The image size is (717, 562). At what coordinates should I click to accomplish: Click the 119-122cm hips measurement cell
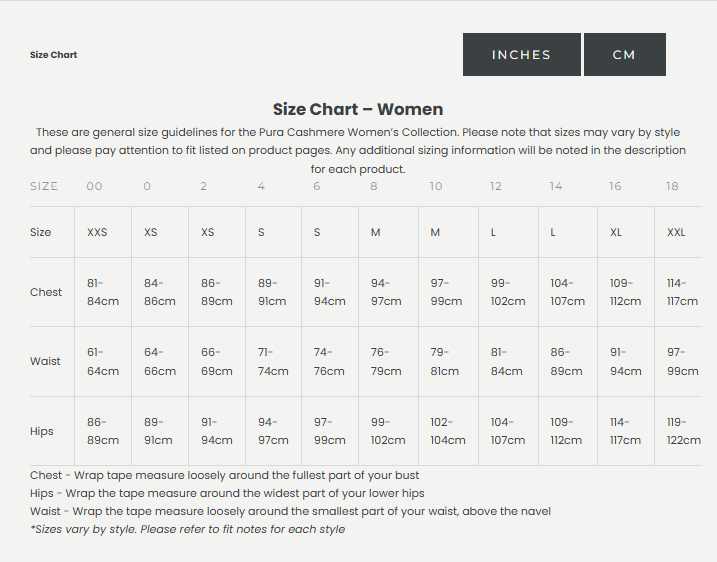tap(684, 431)
